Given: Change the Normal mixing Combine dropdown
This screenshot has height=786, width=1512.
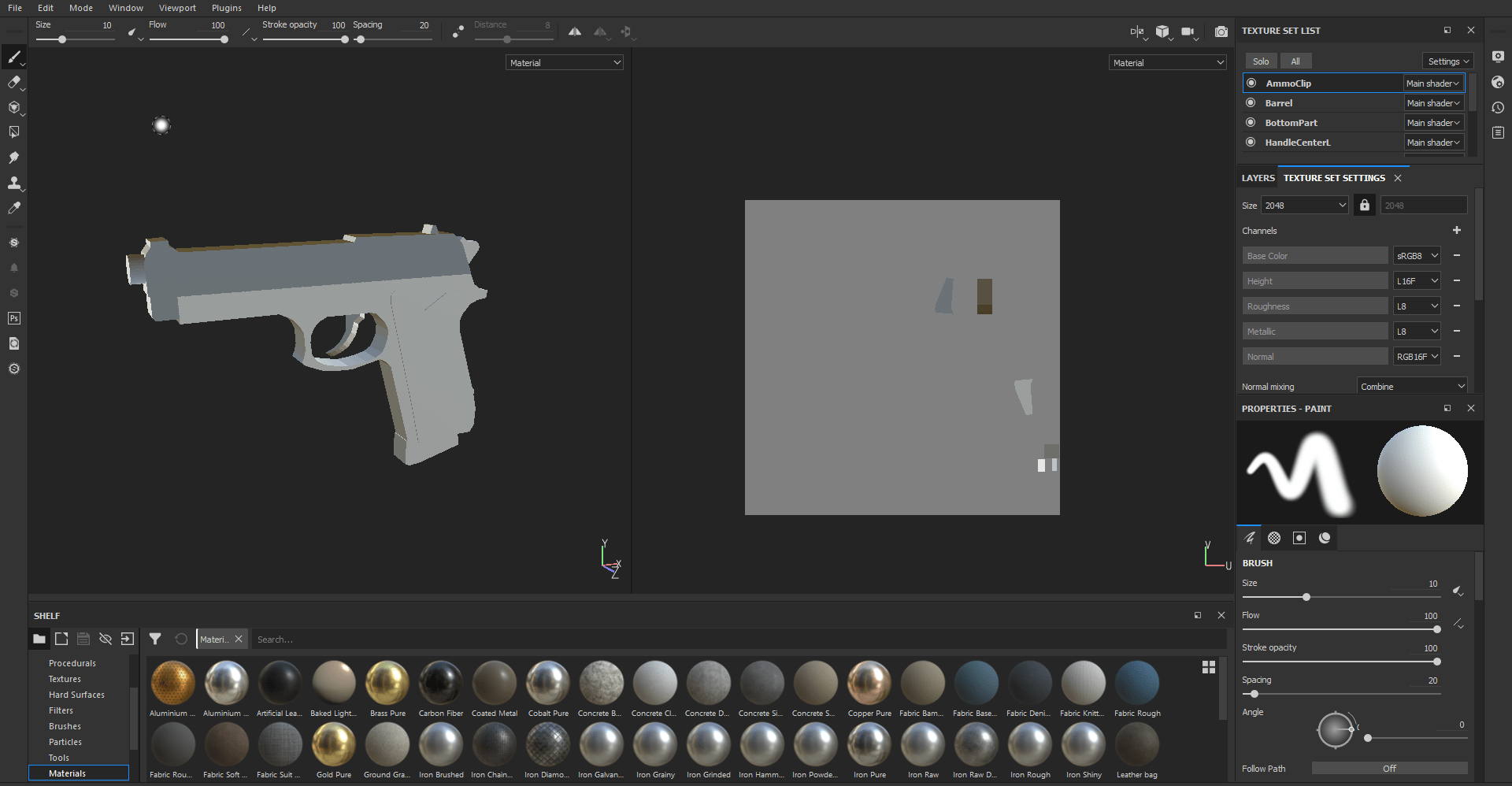Looking at the screenshot, I should [x=1410, y=386].
